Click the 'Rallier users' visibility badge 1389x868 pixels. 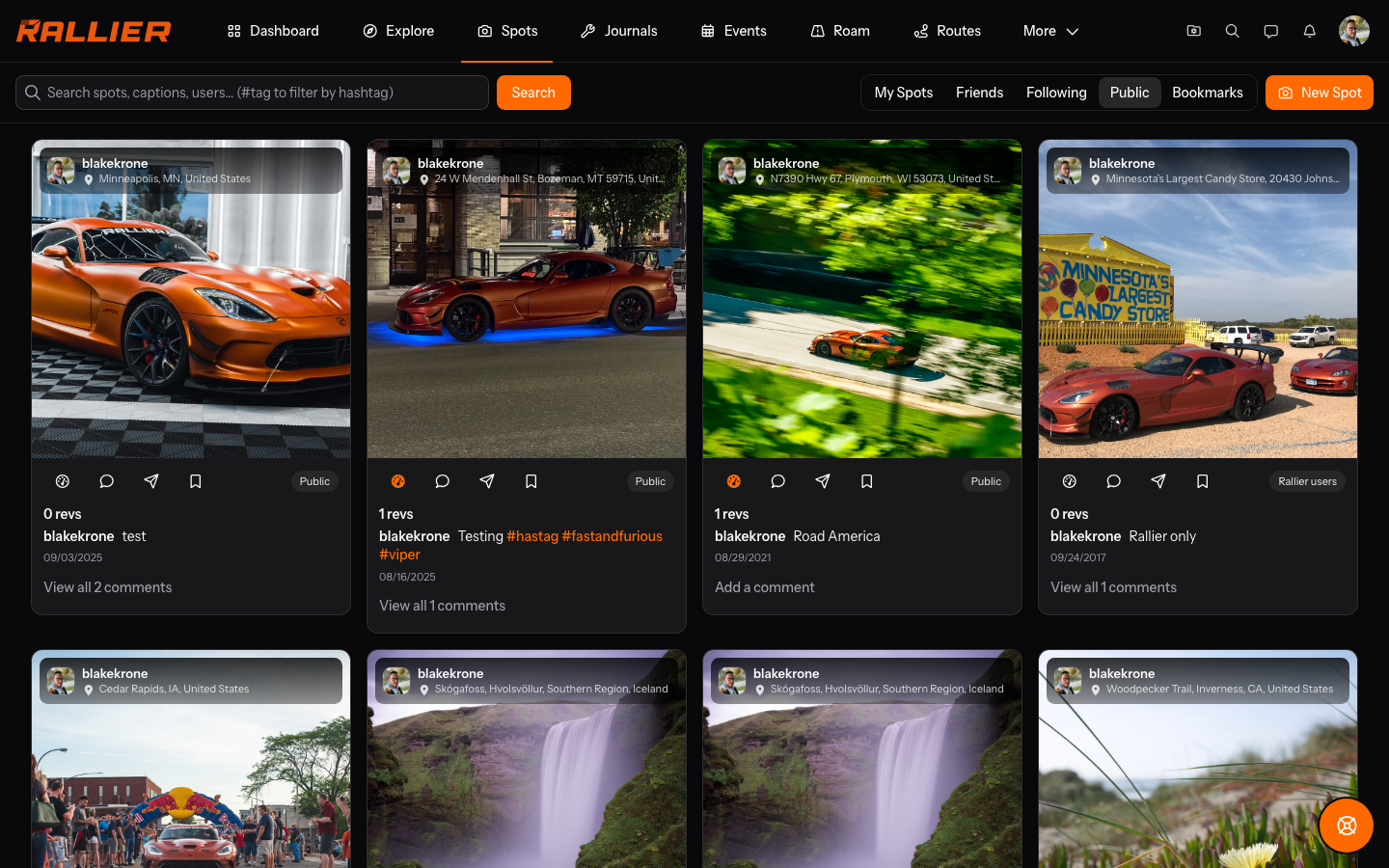(x=1307, y=481)
